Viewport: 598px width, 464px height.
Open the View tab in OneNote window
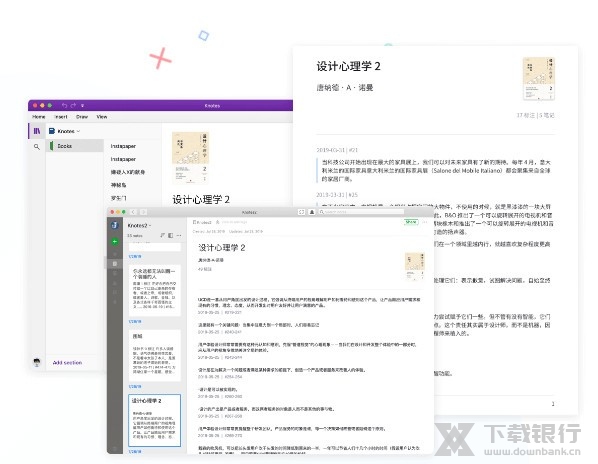pos(102,117)
